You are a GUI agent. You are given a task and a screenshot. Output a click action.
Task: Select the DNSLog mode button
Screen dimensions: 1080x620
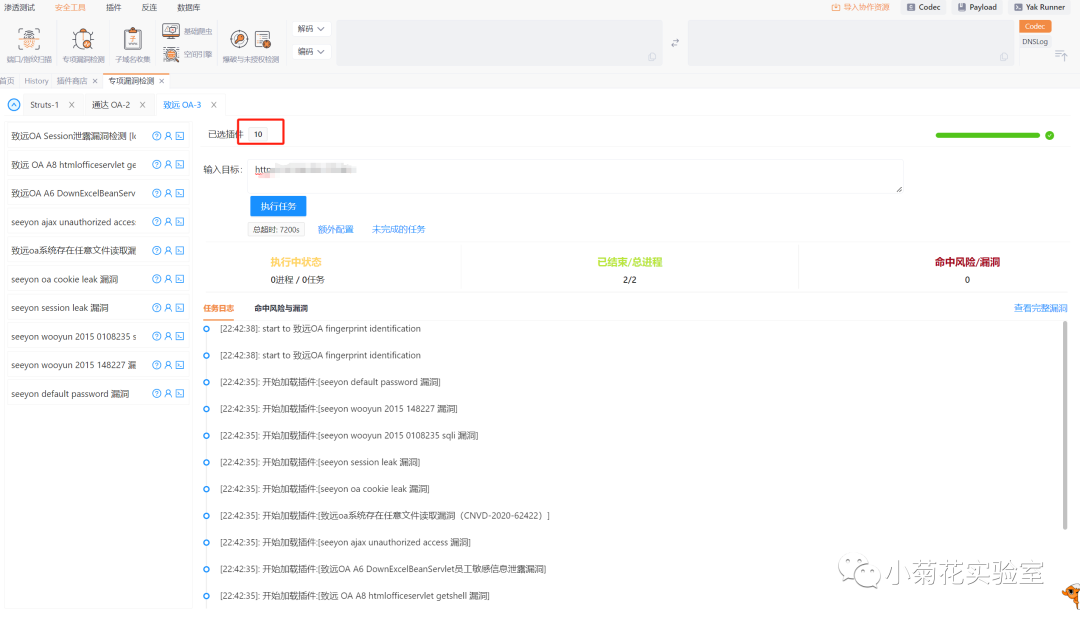pyautogui.click(x=1035, y=41)
